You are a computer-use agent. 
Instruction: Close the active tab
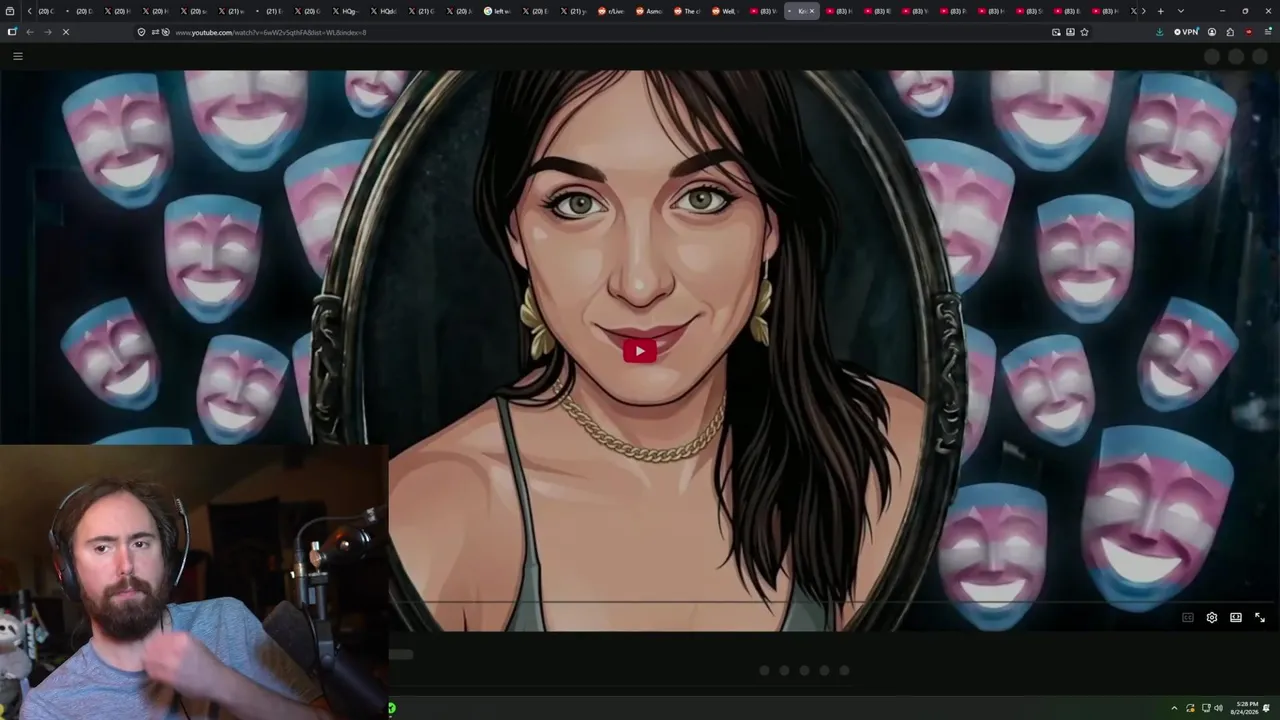click(812, 11)
